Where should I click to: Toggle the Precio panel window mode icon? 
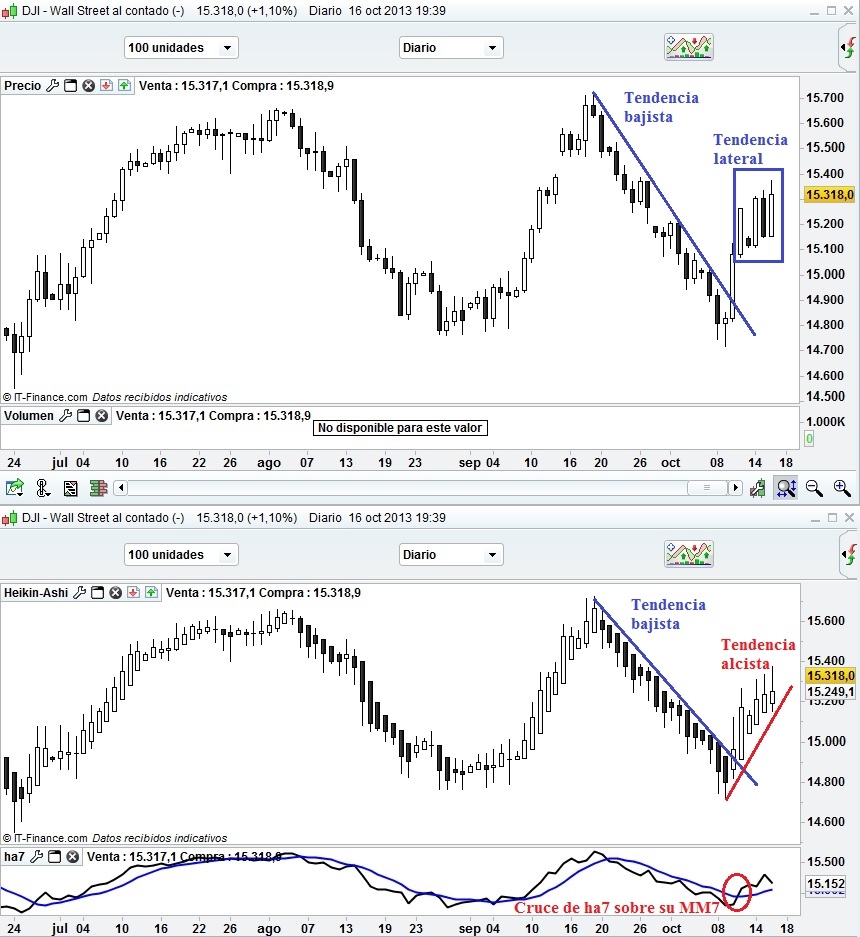point(71,85)
